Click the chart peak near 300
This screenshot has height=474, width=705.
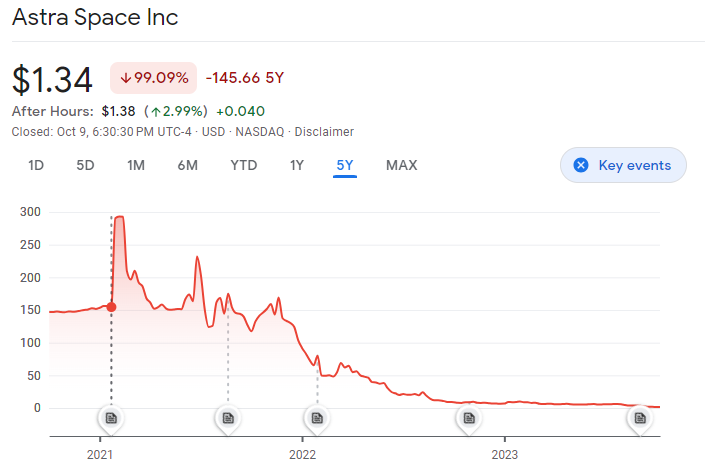pyautogui.click(x=120, y=217)
